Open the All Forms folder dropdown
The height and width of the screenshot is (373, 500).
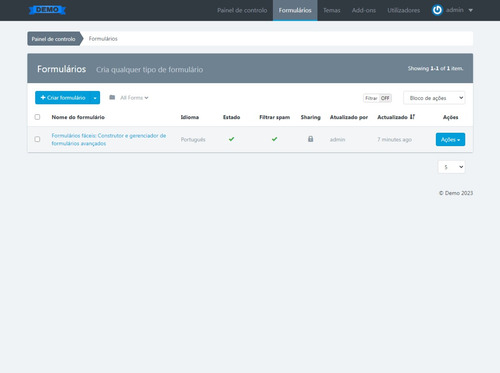tap(134, 98)
